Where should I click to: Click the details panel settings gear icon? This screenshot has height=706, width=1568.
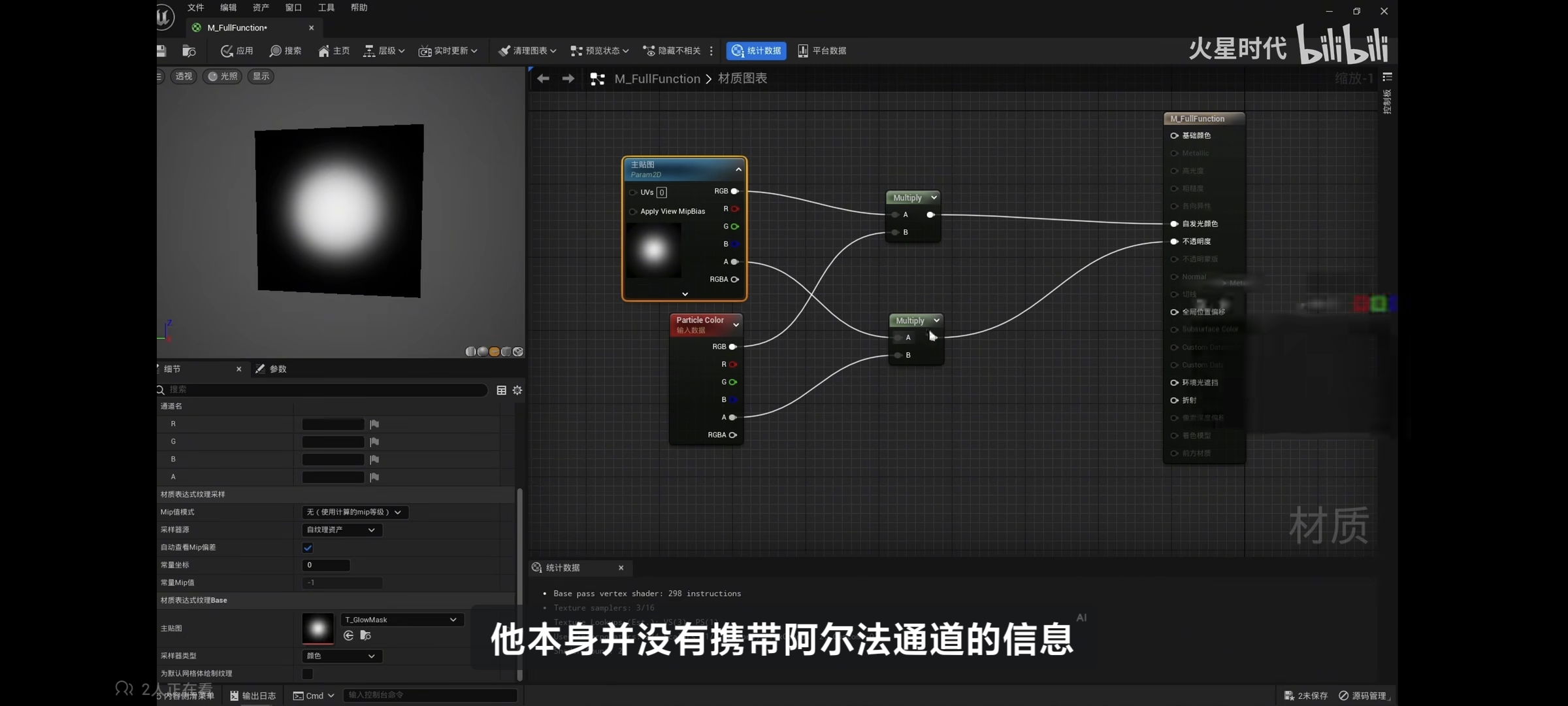tap(517, 390)
